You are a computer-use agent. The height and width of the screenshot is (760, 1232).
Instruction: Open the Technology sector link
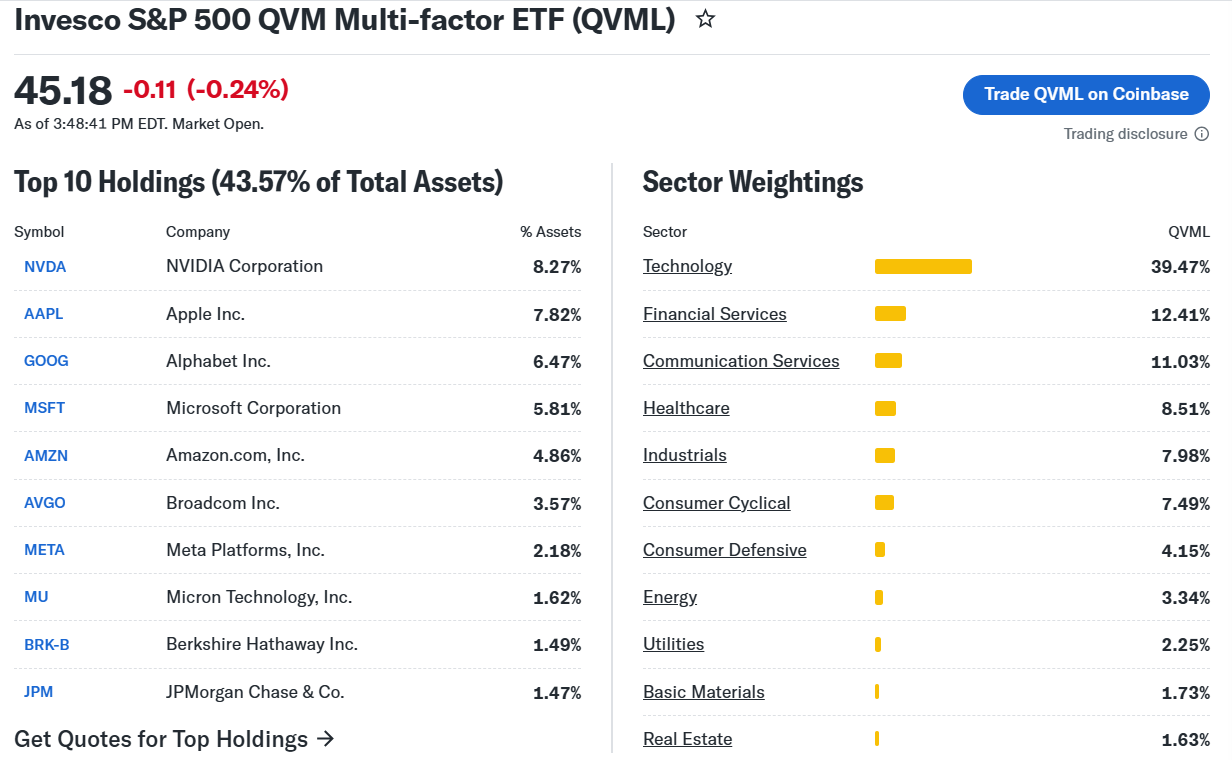click(687, 266)
